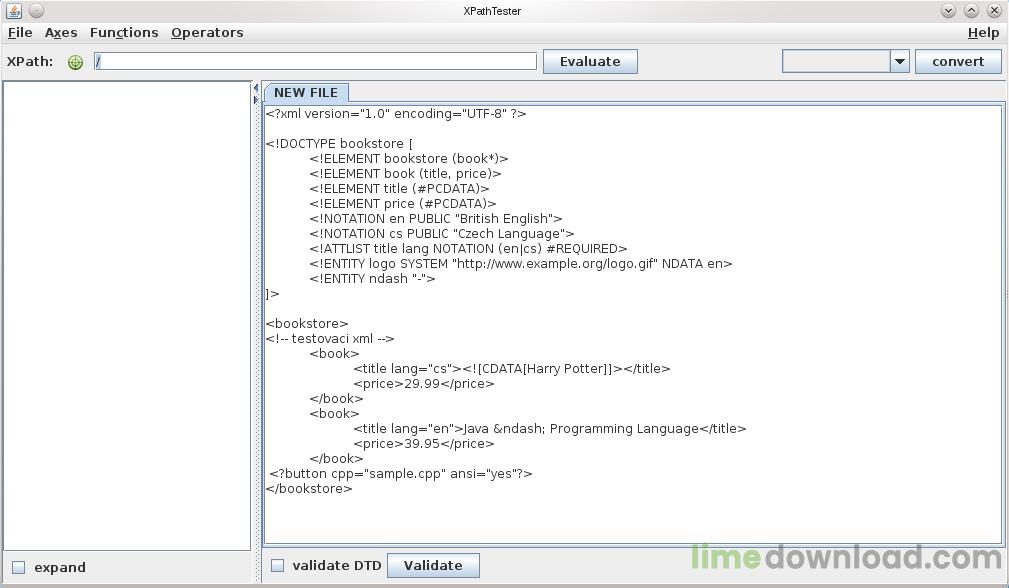Click inside the empty result tree panel
Image resolution: width=1009 pixels, height=588 pixels.
(127, 315)
